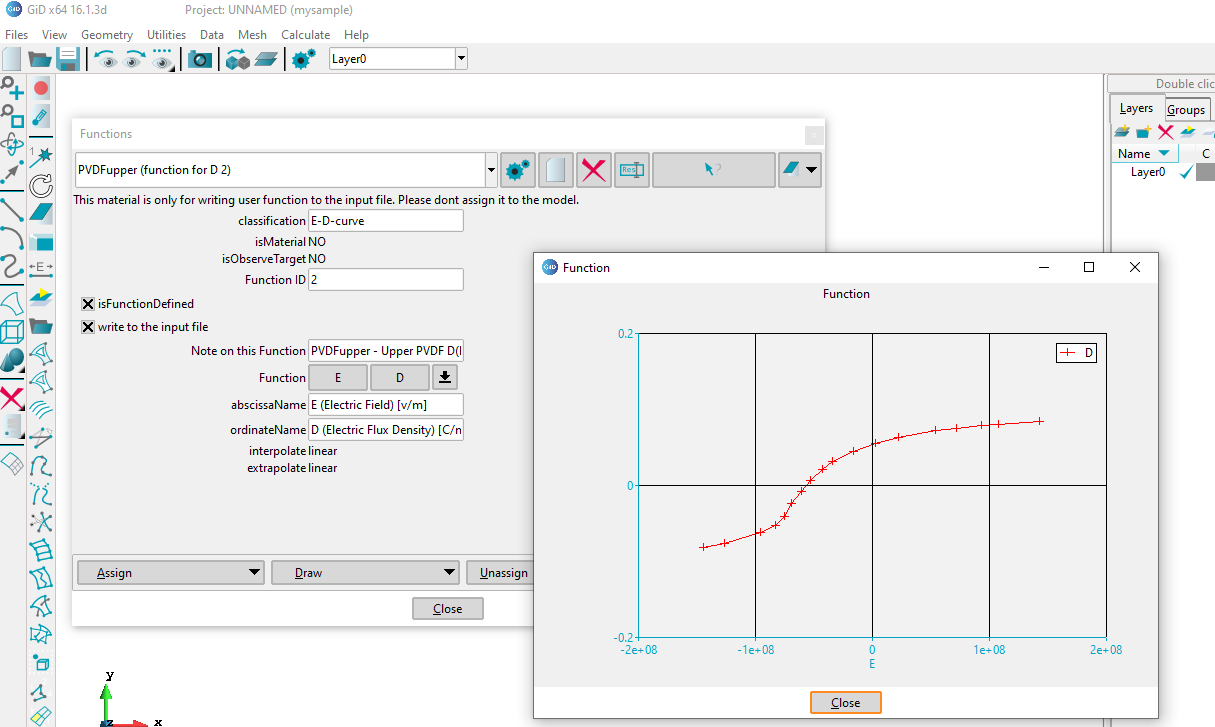Switch to the Groups tab
The image size is (1215, 727).
(x=1186, y=109)
